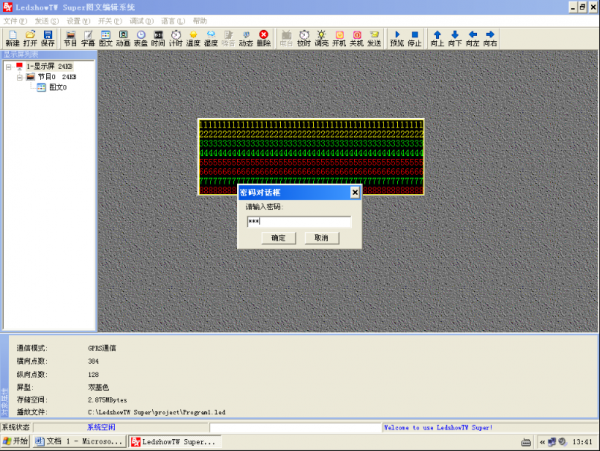Start the 预览 (Preview) playback
Screen dimensions: 600x451
pyautogui.click(x=397, y=38)
